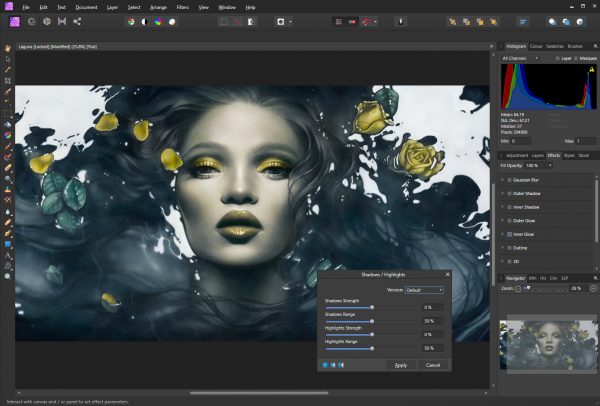The image size is (600, 406).
Task: Toggle the grid display toolbar icon
Action: (x=338, y=22)
